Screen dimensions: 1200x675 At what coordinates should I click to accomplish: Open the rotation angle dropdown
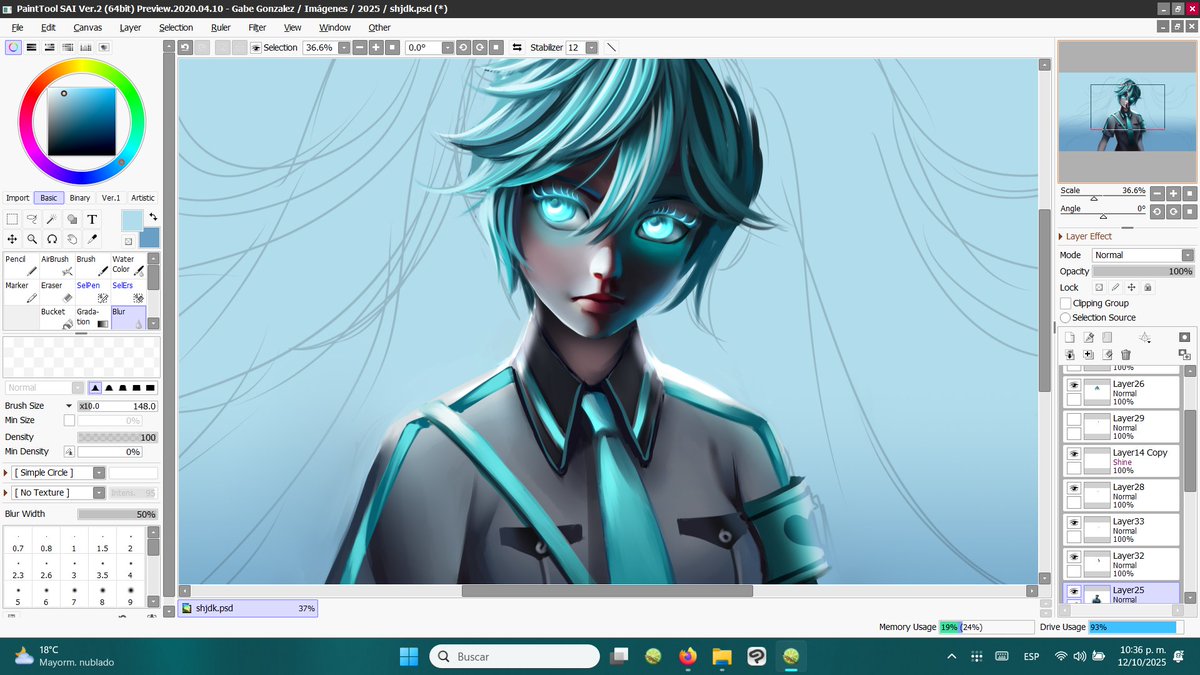point(447,47)
